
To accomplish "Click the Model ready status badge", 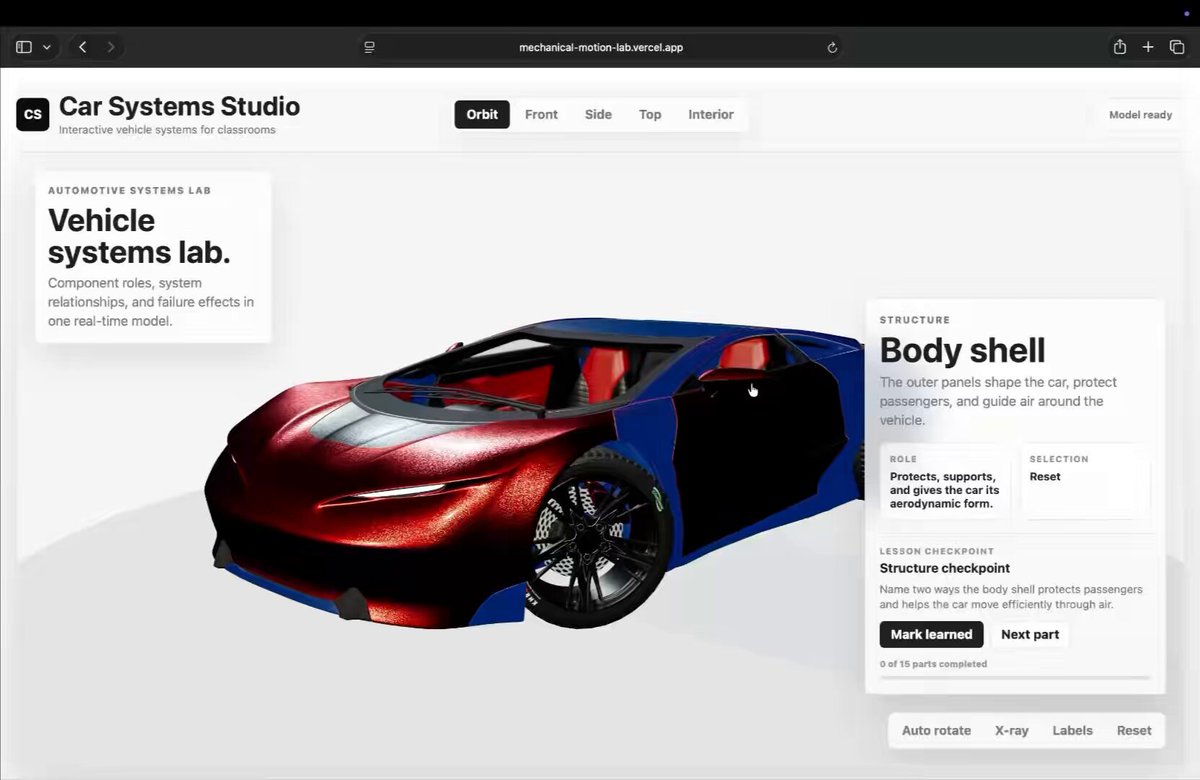I will [1140, 115].
